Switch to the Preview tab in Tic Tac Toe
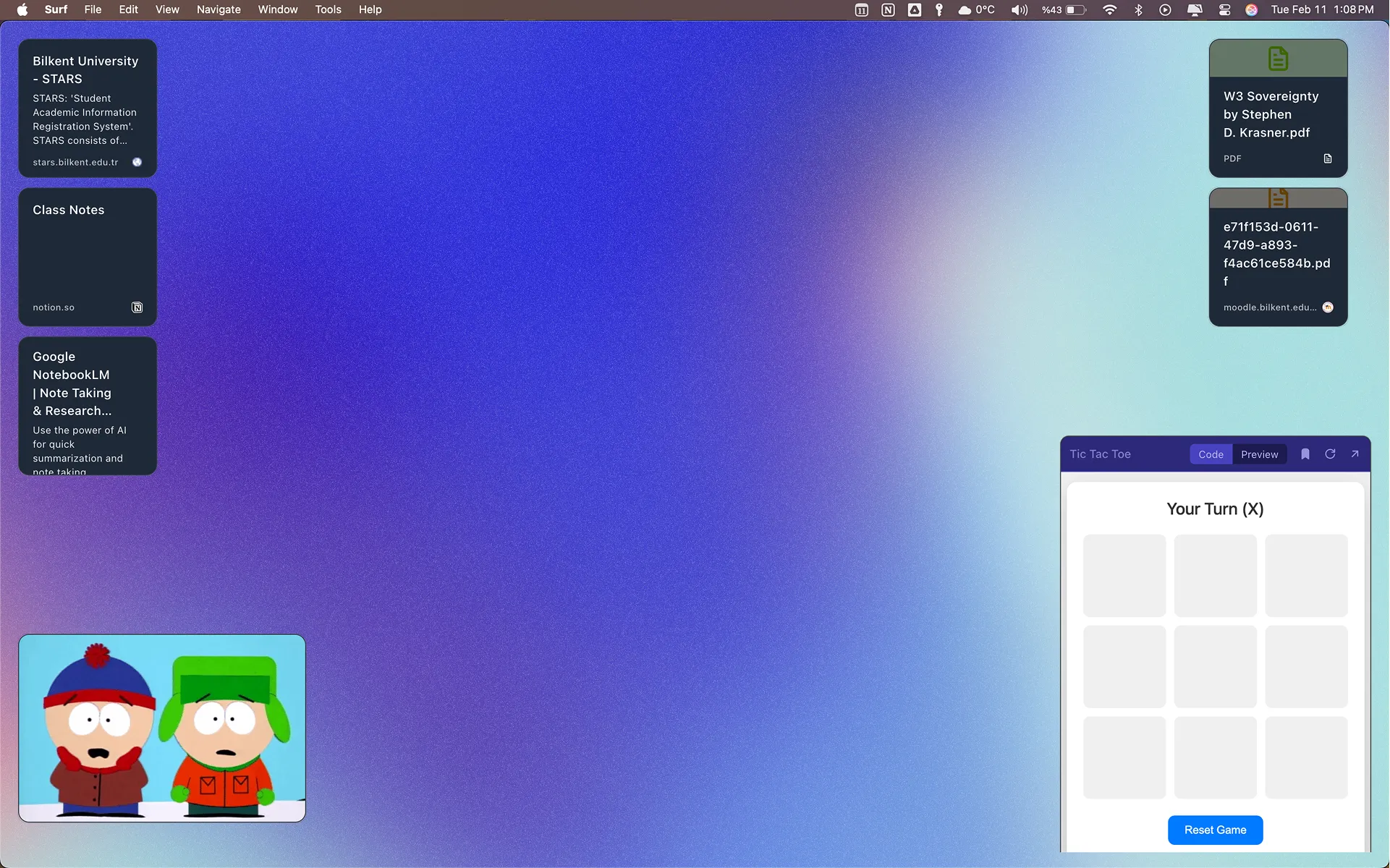Screen dimensions: 1390x868 coord(1259,454)
